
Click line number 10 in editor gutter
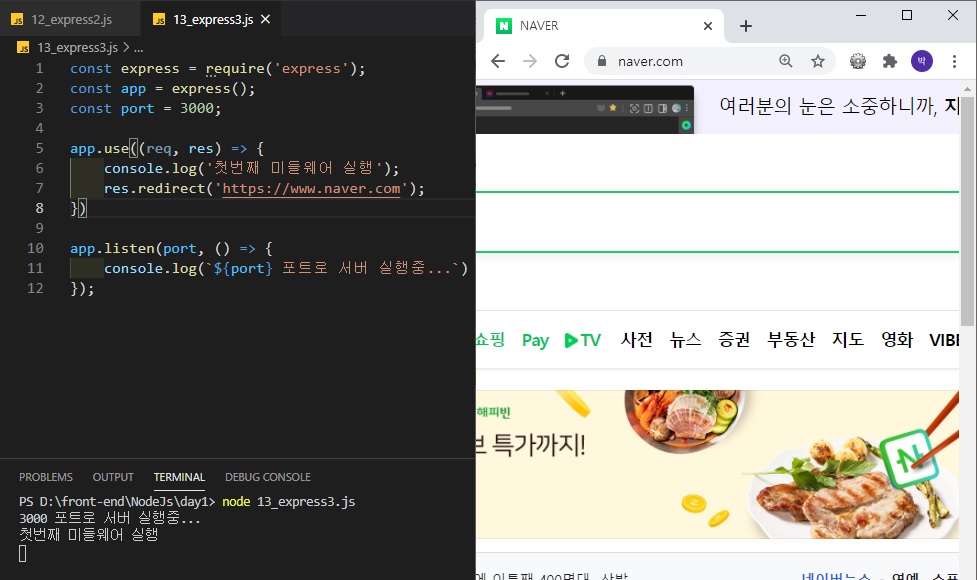pos(36,248)
